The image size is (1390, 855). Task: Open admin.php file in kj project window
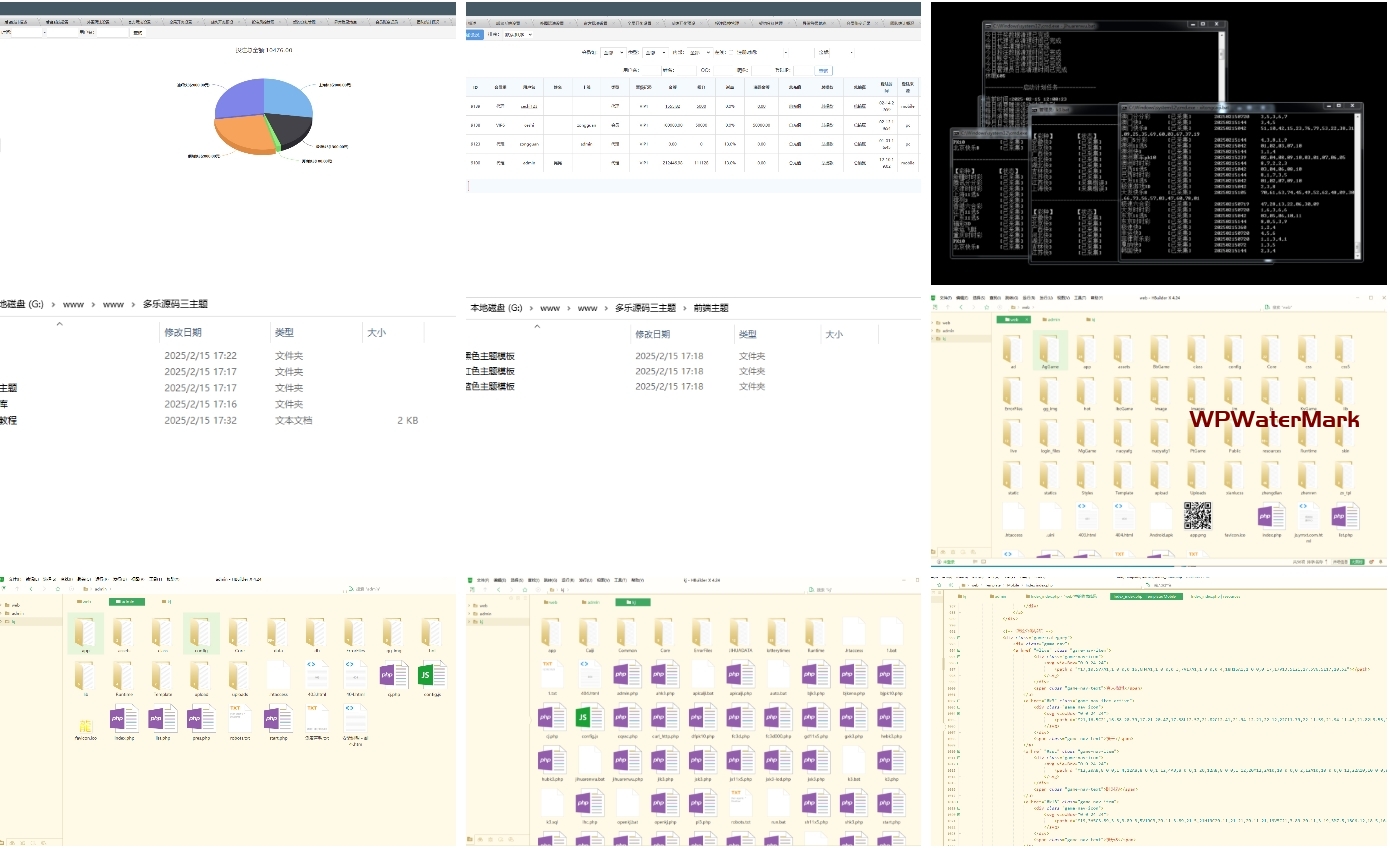(626, 677)
